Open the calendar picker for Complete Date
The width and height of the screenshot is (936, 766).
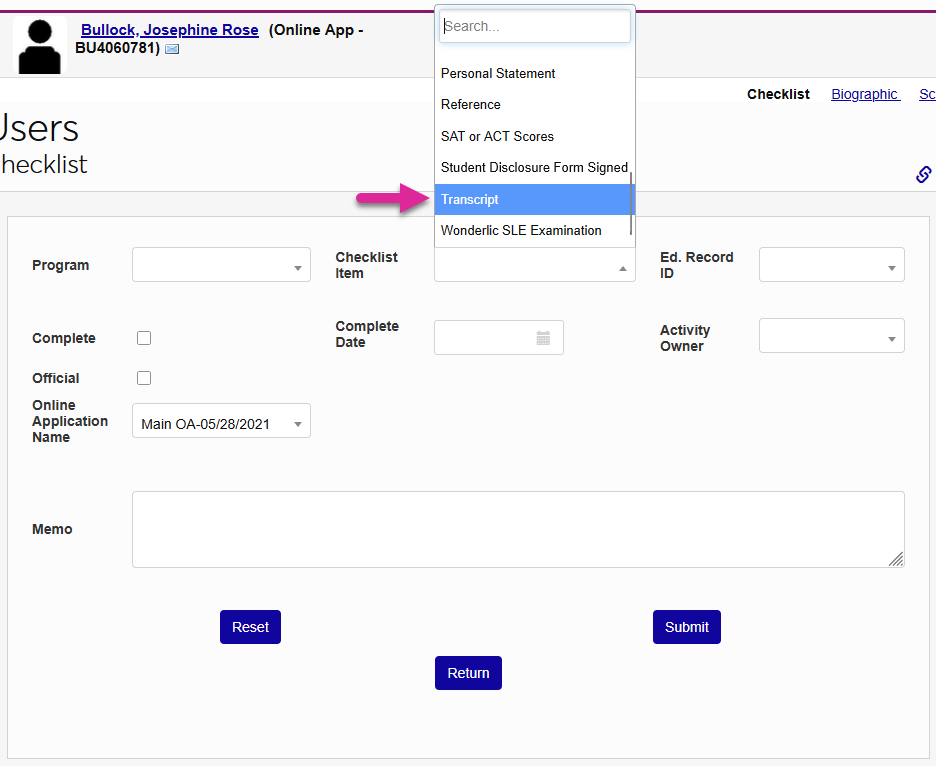point(543,338)
